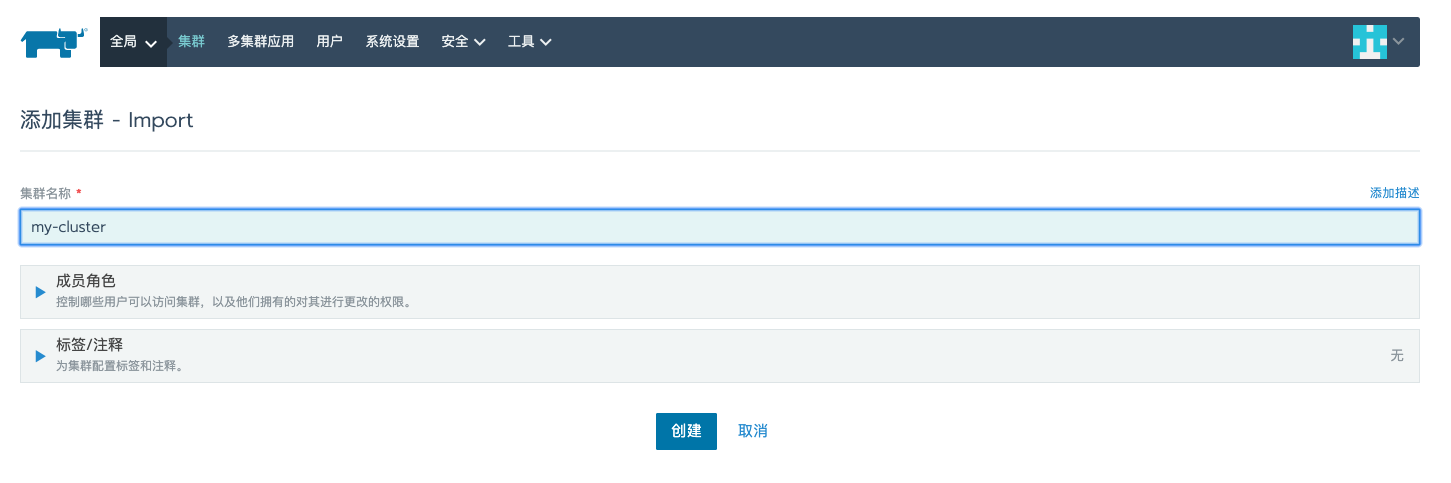Click the 添加描述 link

tap(1395, 193)
